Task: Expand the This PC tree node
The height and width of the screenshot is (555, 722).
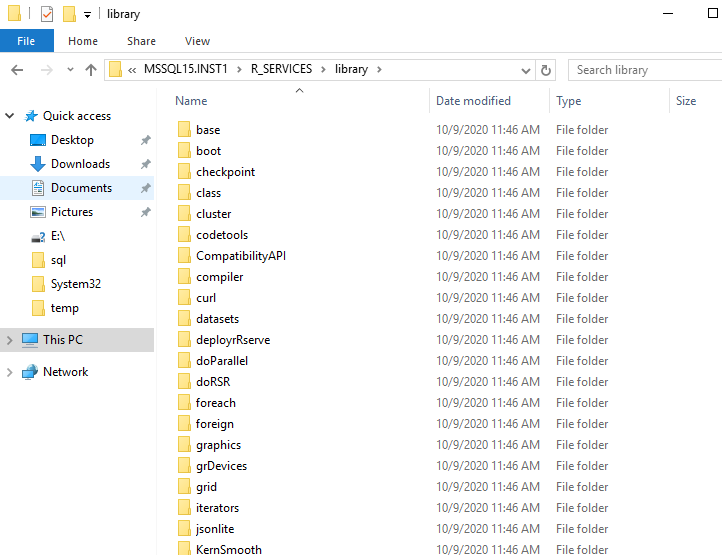Action: 10,340
